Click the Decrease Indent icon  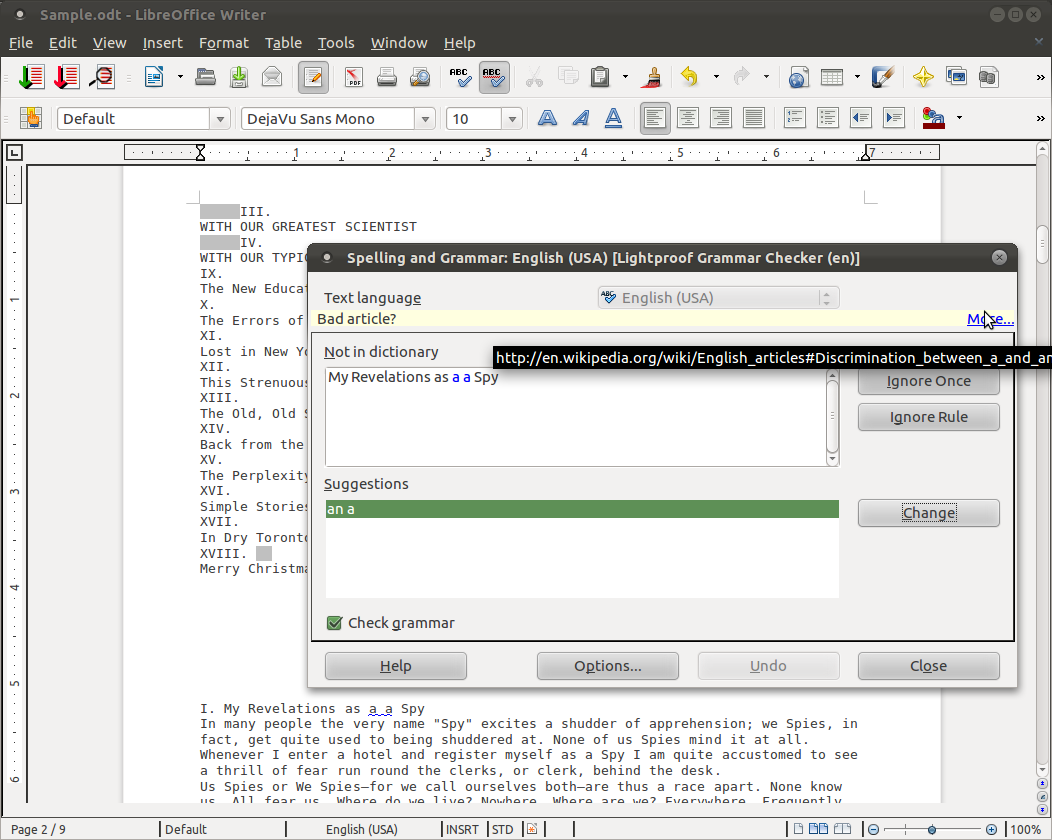[x=861, y=118]
